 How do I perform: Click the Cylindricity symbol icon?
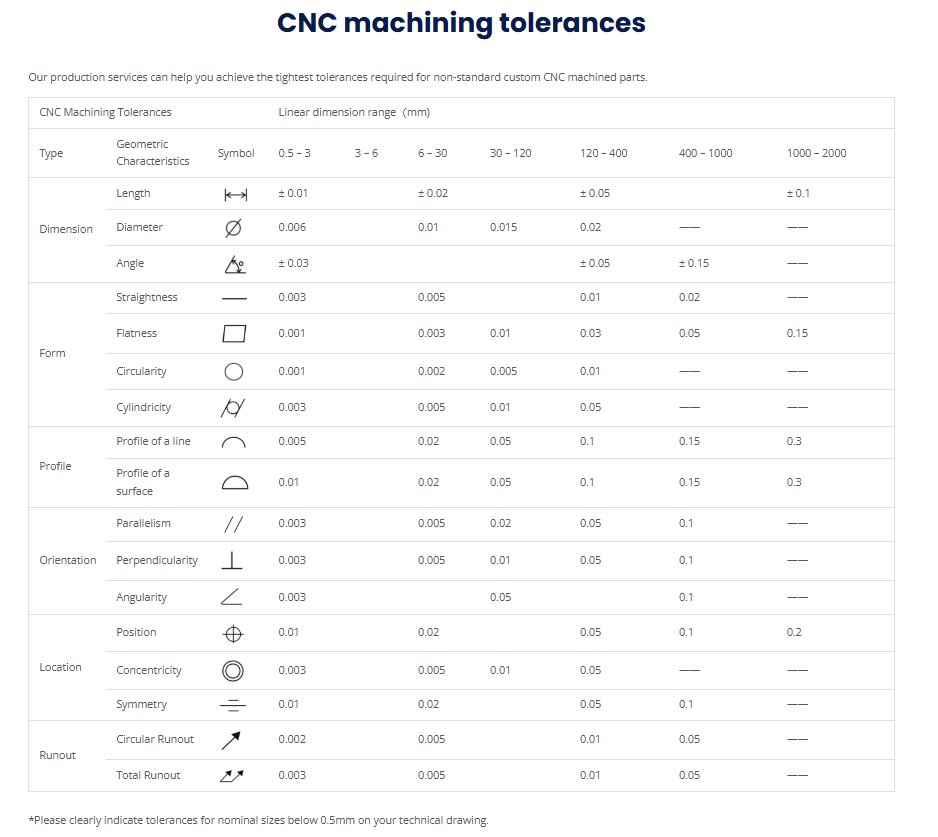233,408
